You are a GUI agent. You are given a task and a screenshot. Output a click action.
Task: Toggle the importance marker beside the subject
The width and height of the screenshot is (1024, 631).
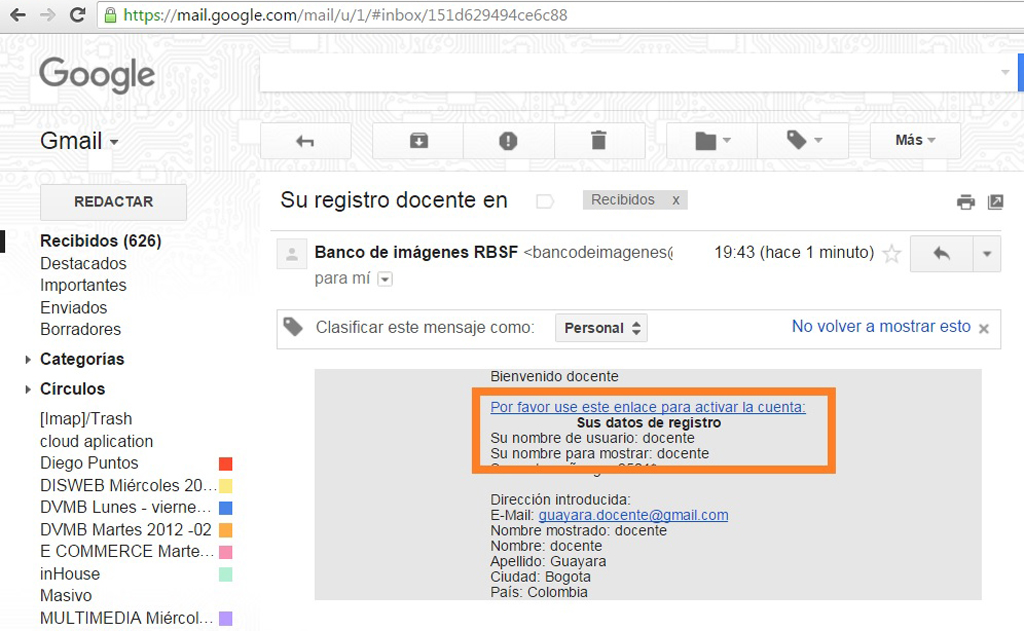(545, 201)
